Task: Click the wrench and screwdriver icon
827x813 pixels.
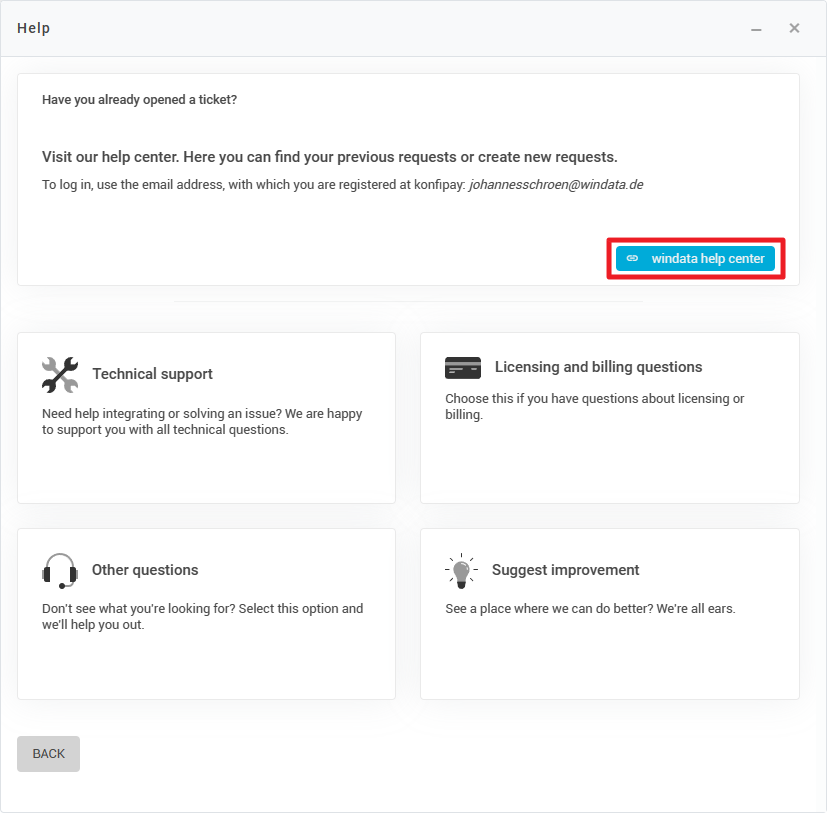Action: pos(60,374)
